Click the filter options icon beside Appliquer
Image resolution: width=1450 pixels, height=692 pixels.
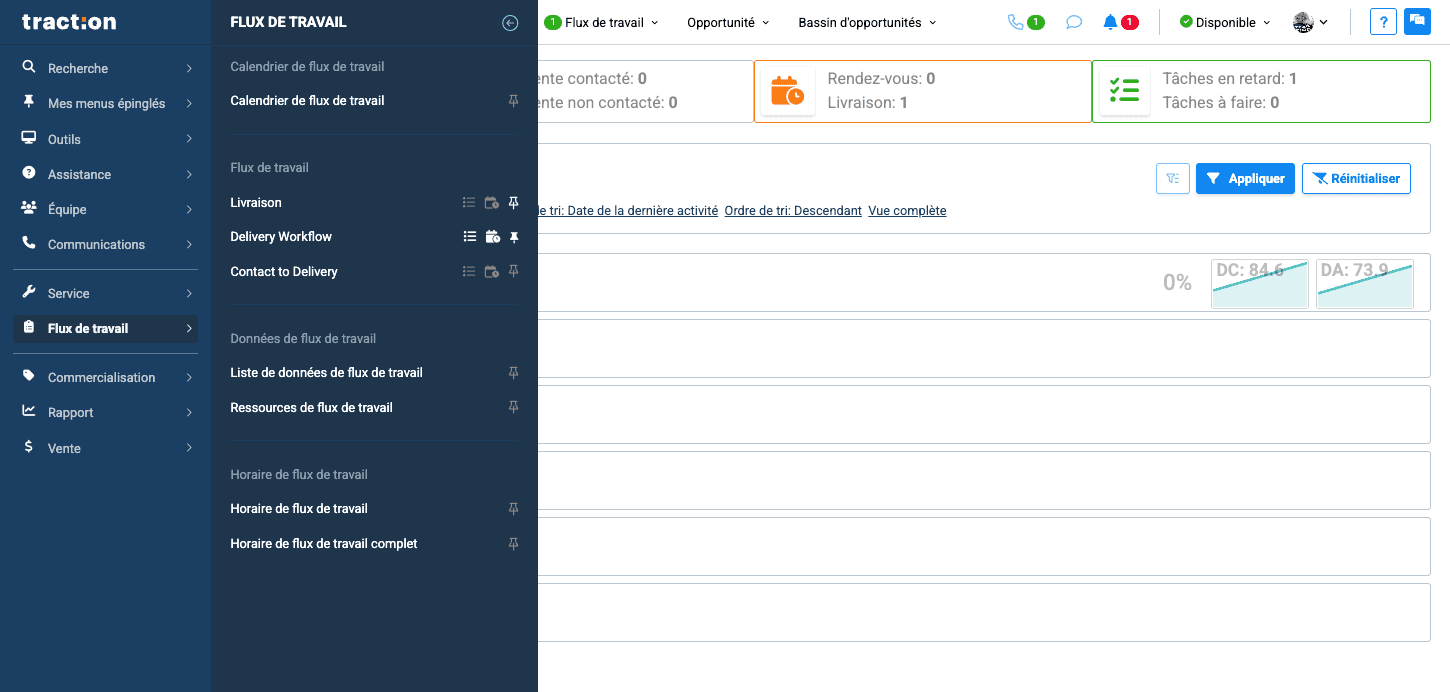1173,179
